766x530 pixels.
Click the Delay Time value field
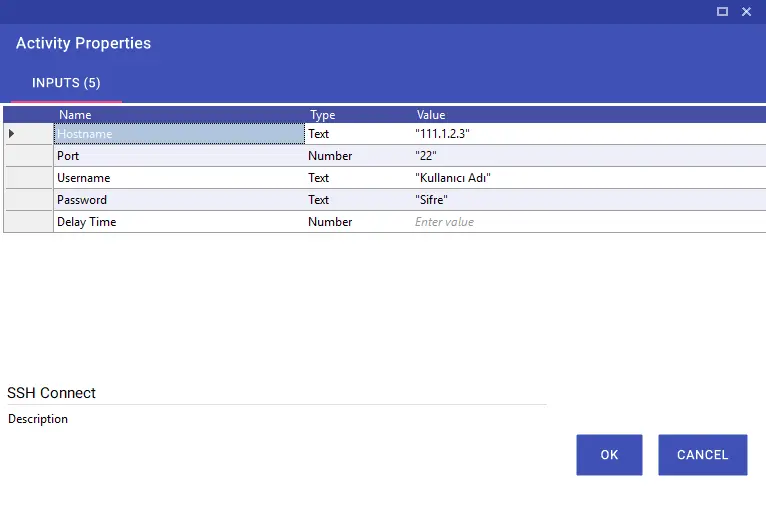(x=589, y=222)
